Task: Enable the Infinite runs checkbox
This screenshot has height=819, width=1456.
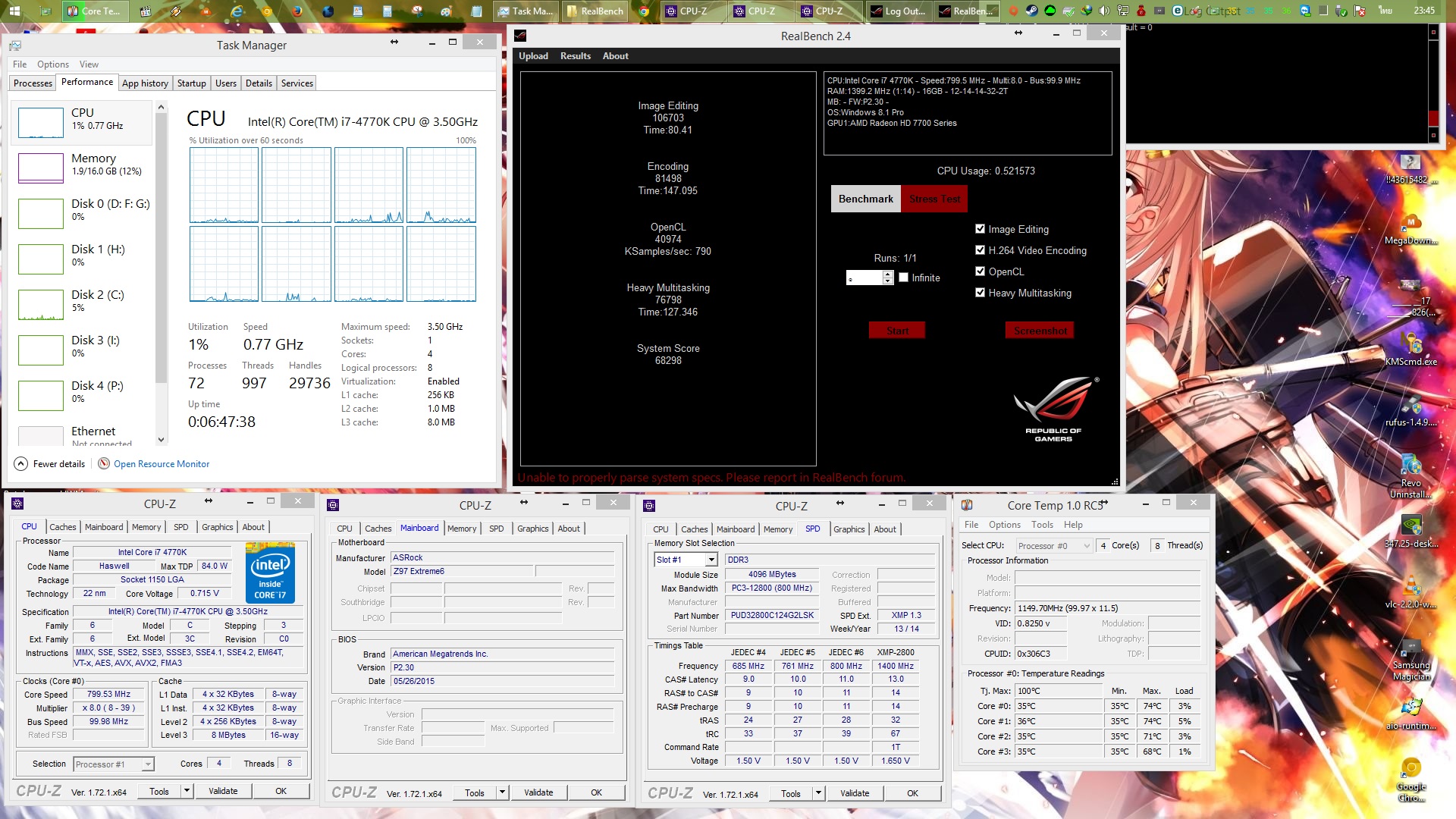Action: click(903, 278)
